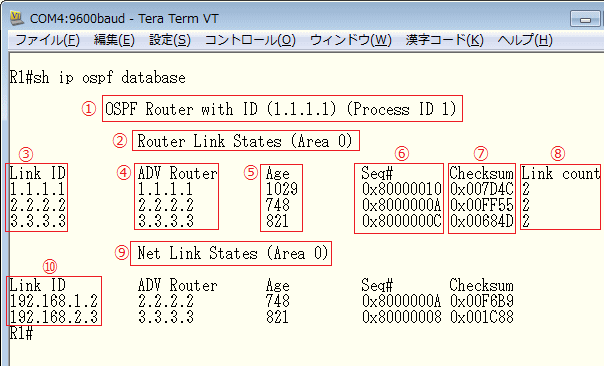Open the 漢字コード(K) menu
Screen dimensions: 604x366
tap(445, 40)
